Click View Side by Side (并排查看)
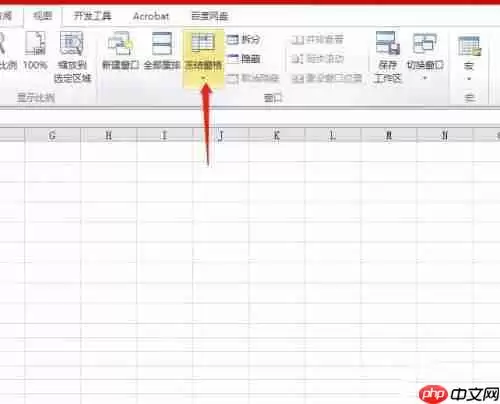This screenshot has width=500, height=404. [x=317, y=40]
